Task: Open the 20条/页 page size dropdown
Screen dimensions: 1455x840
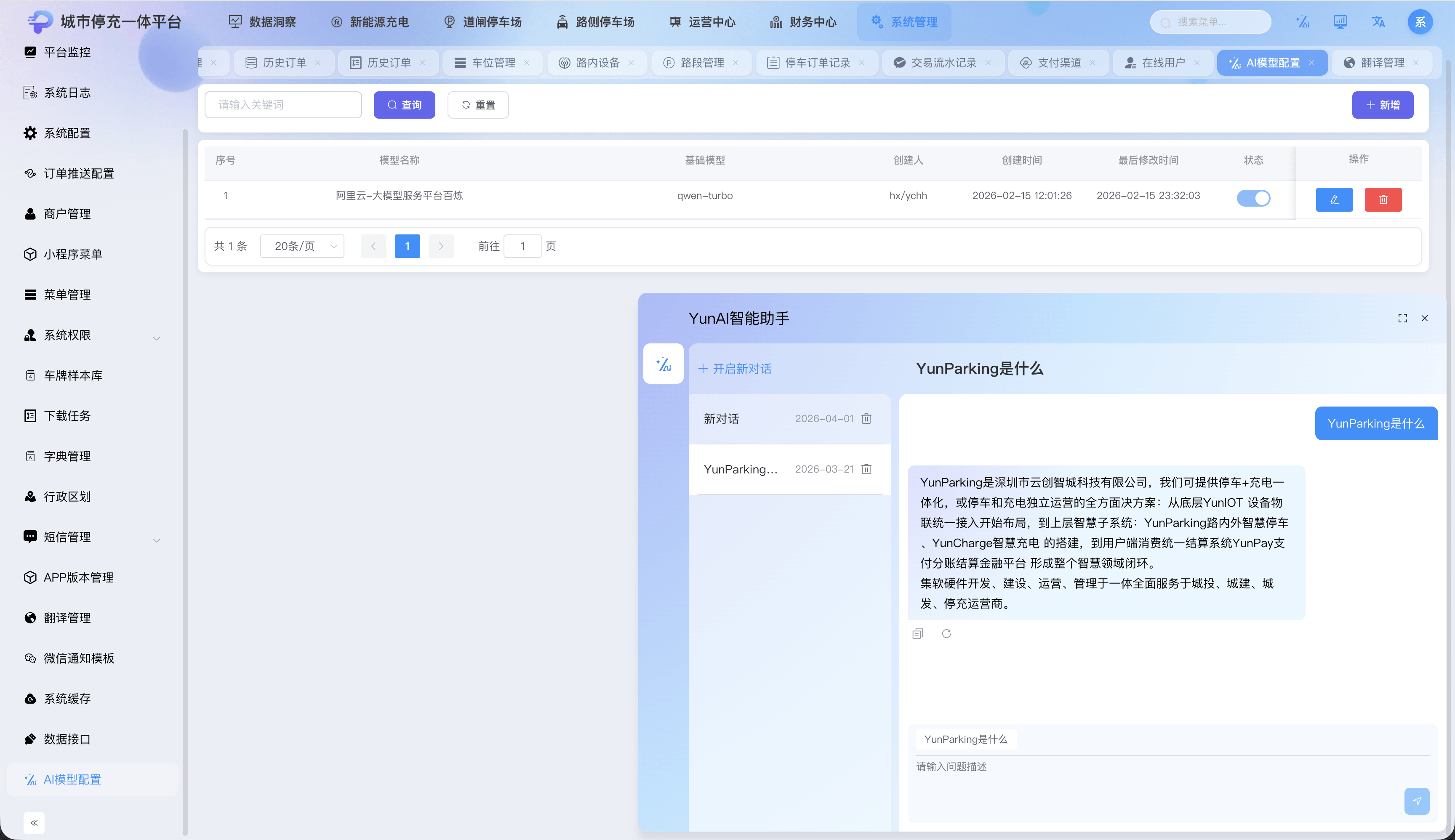Action: pos(302,246)
